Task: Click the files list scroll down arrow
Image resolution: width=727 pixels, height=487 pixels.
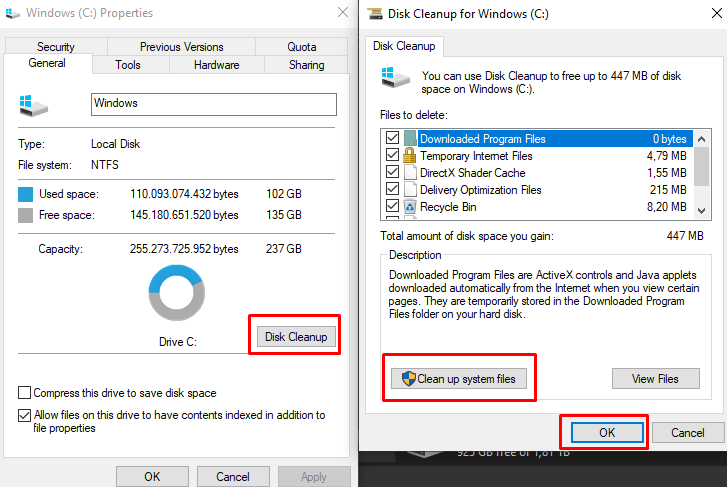Action: click(701, 211)
